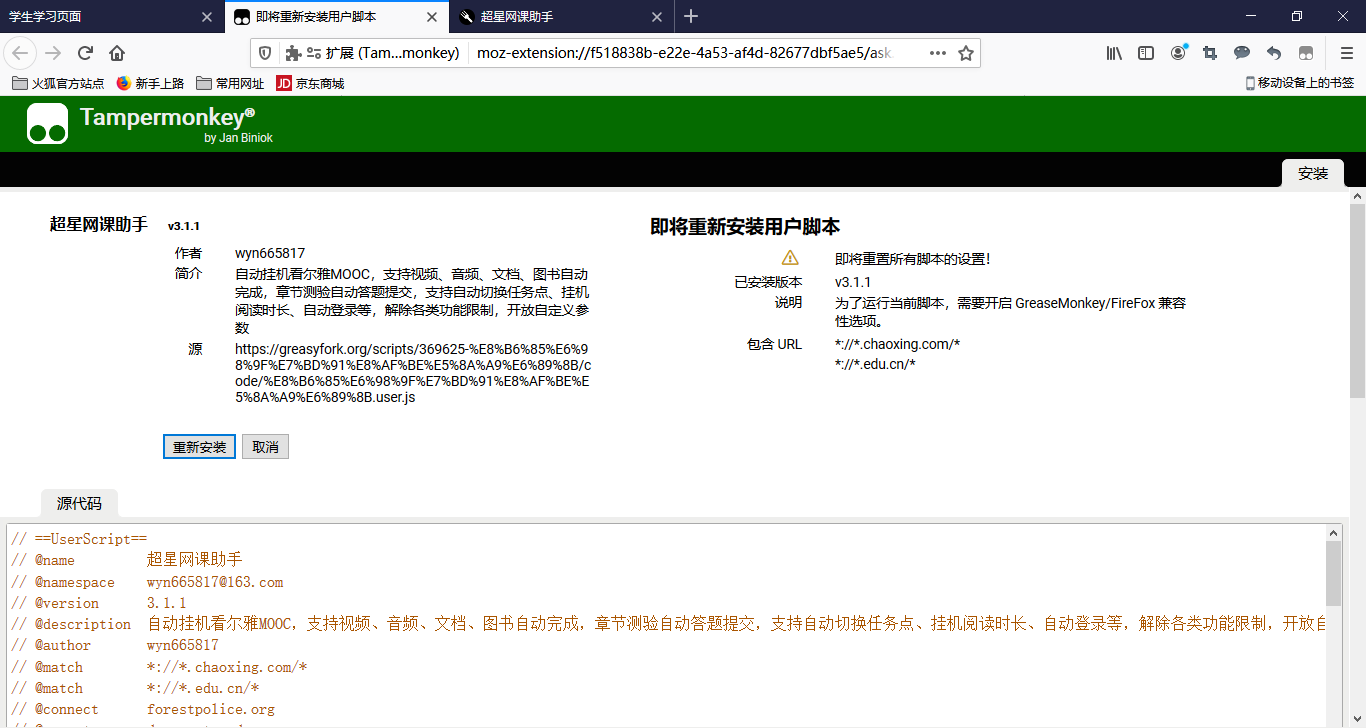
Task: Open the chat bubble extension icon
Action: click(1242, 53)
